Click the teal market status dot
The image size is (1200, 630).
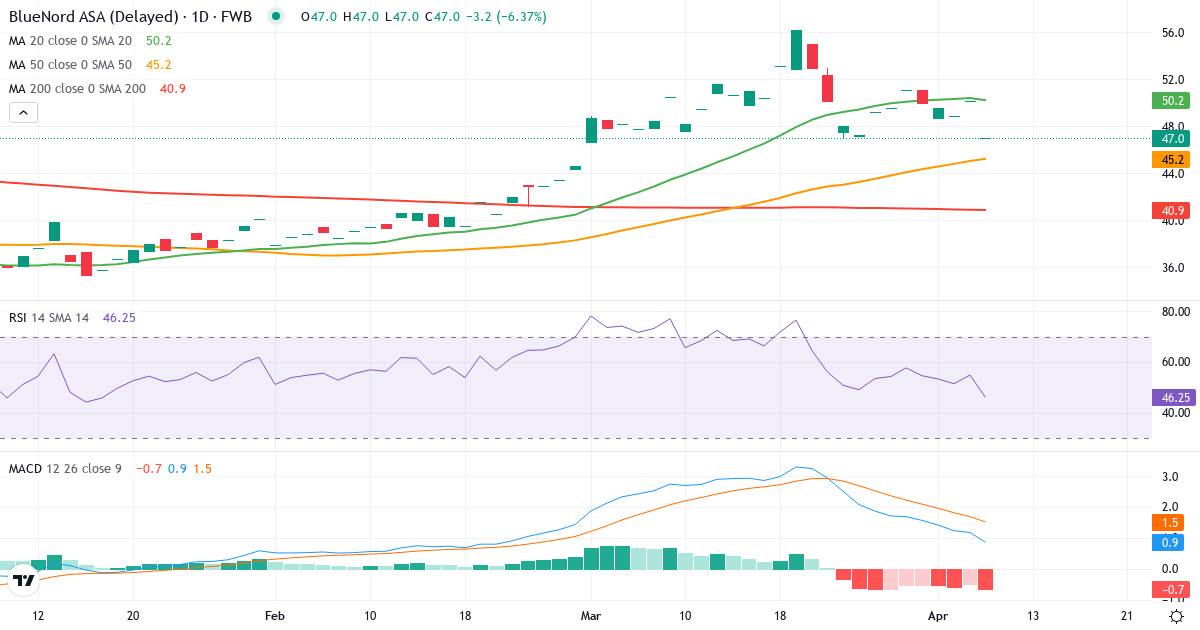click(x=275, y=17)
